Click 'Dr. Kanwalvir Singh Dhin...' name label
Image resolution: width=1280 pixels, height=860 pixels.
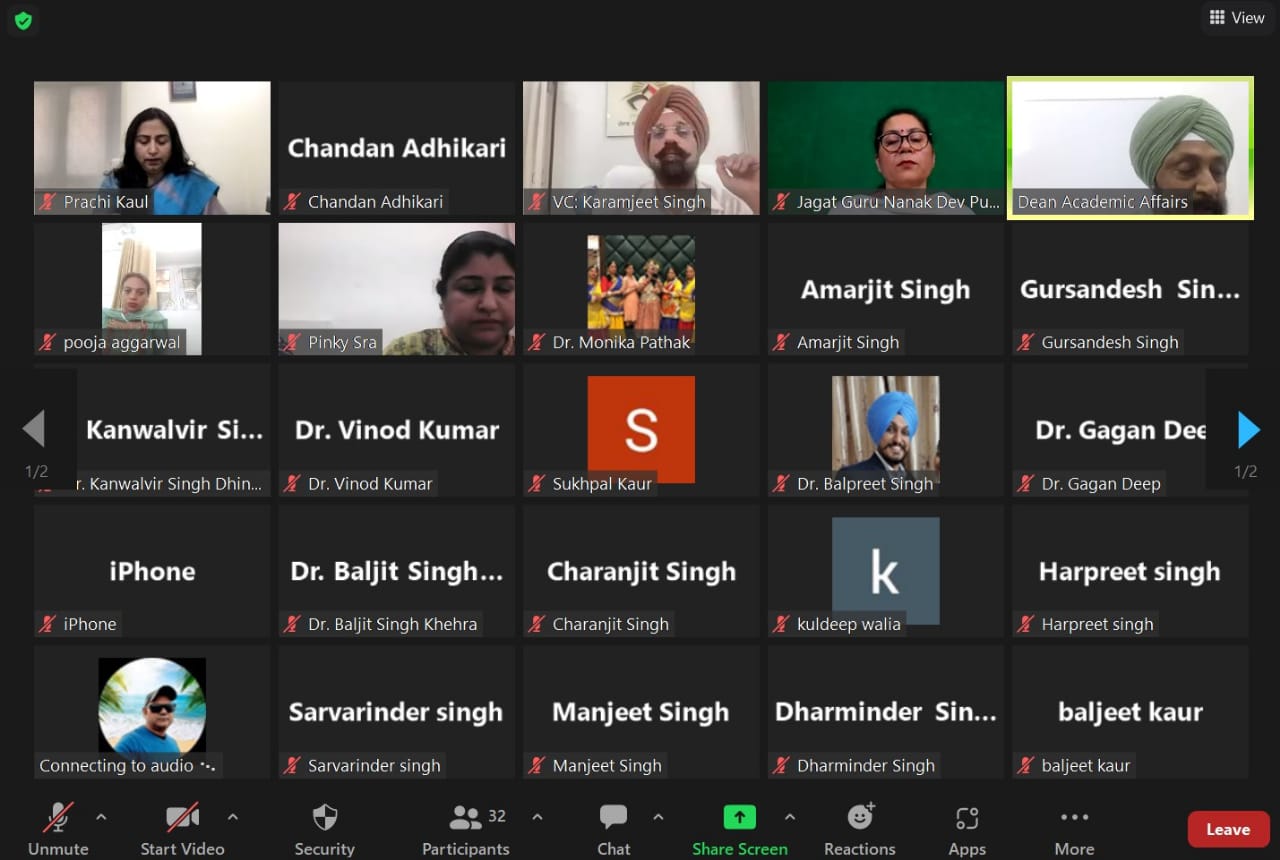coord(168,484)
